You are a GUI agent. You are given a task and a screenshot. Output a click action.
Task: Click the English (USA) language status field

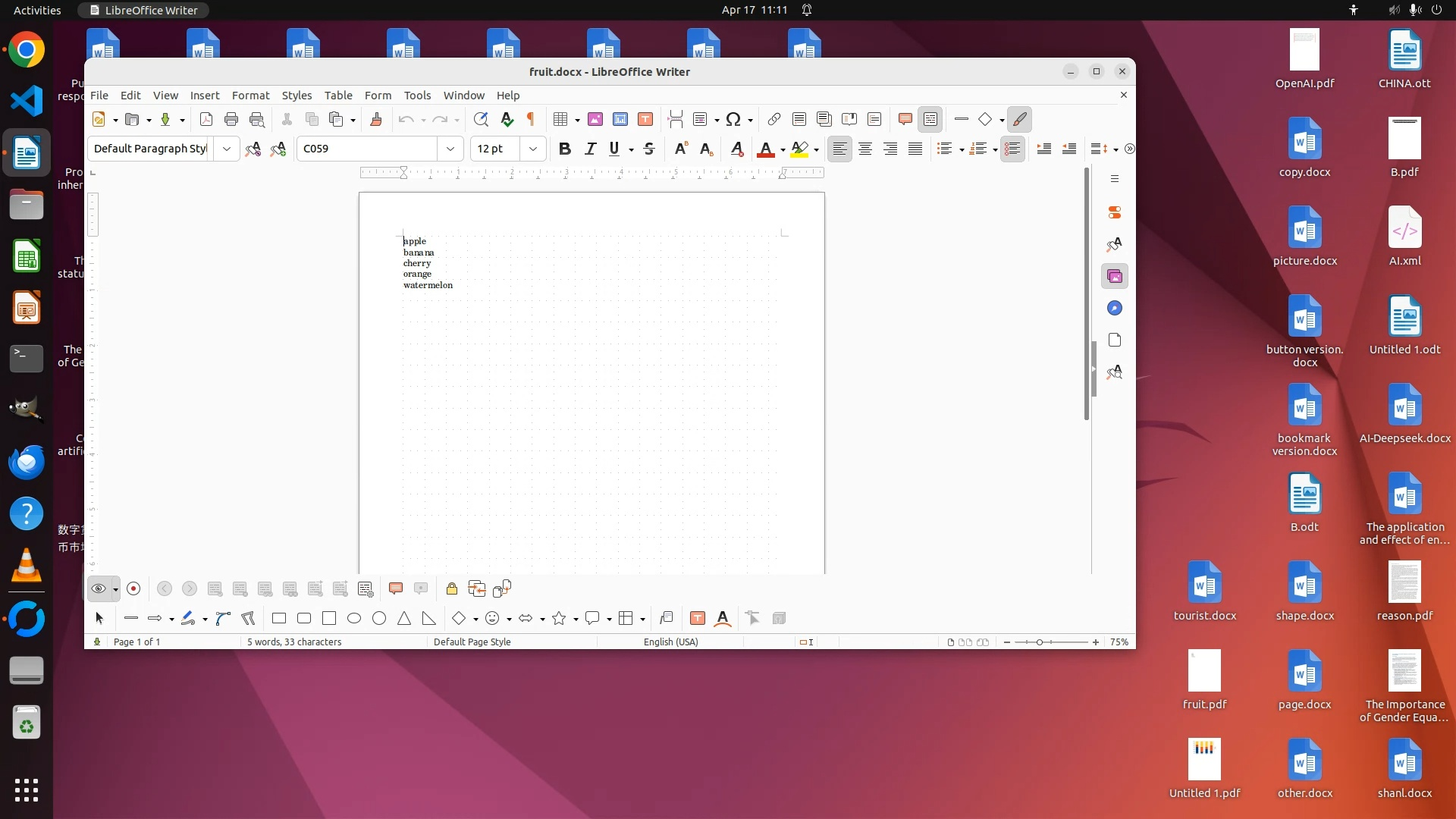click(670, 642)
